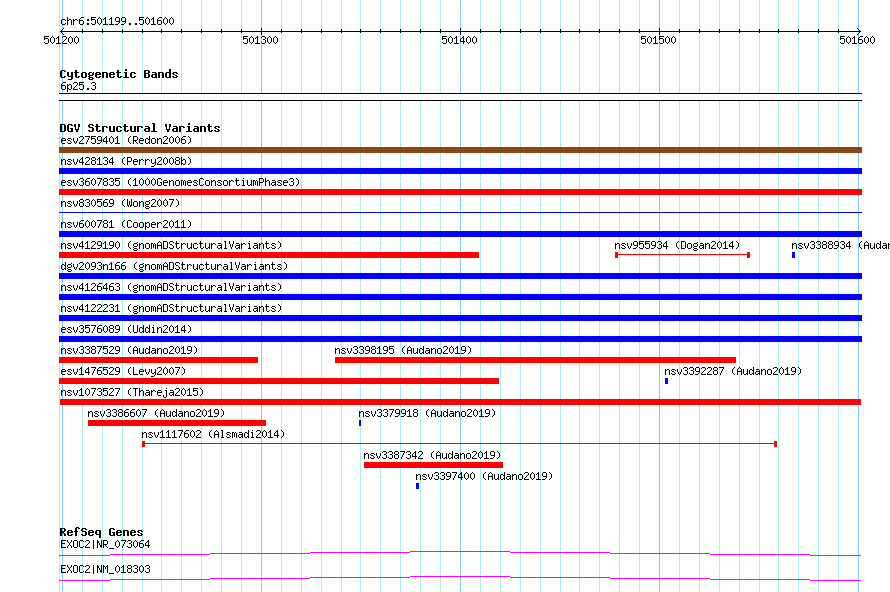Select the EXOC2|NR_073064 gene label
The width and height of the screenshot is (890, 592).
click(x=105, y=544)
